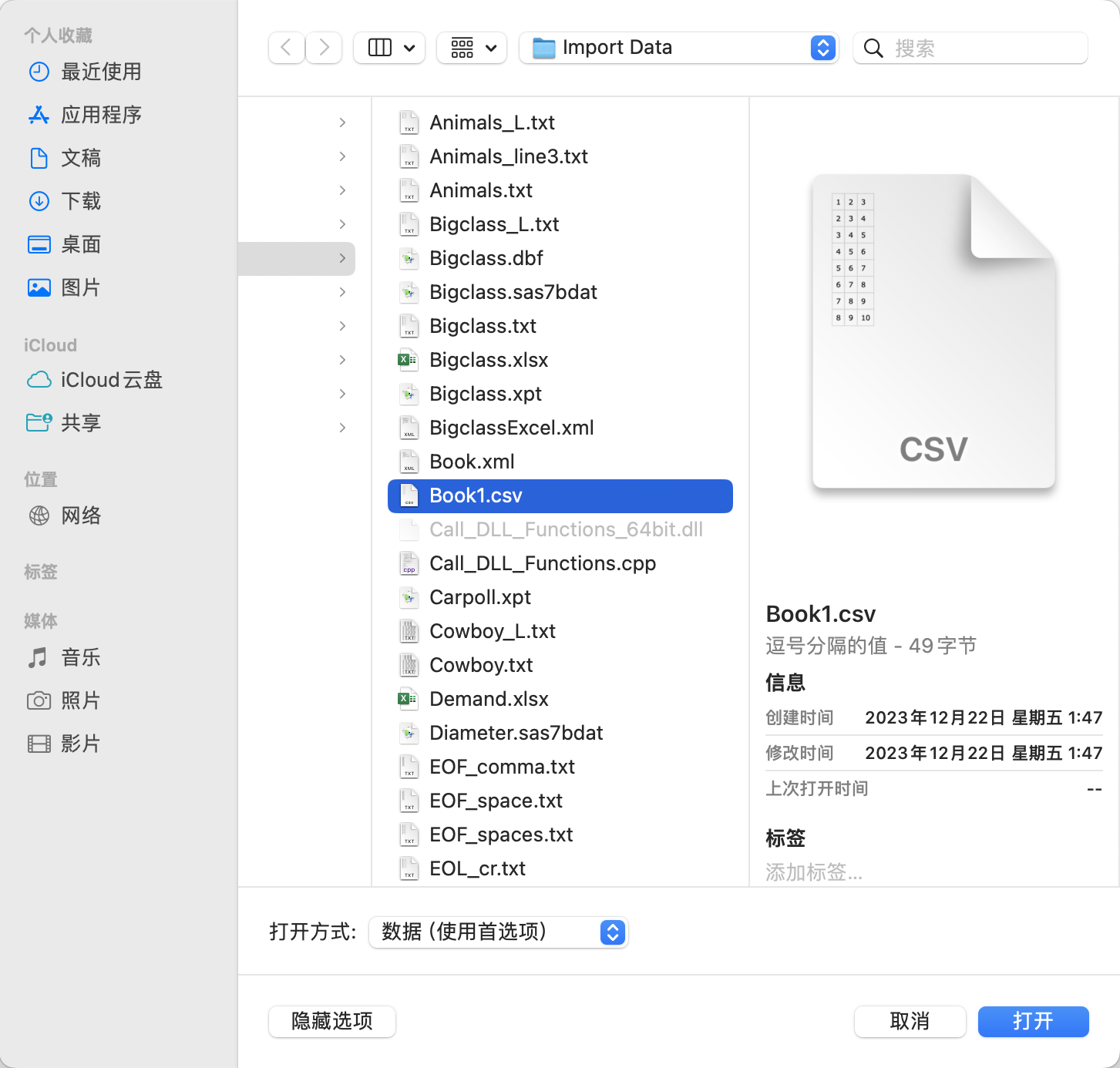The height and width of the screenshot is (1068, 1120).
Task: Open the 最近使用 sidebar location
Action: tap(85, 72)
